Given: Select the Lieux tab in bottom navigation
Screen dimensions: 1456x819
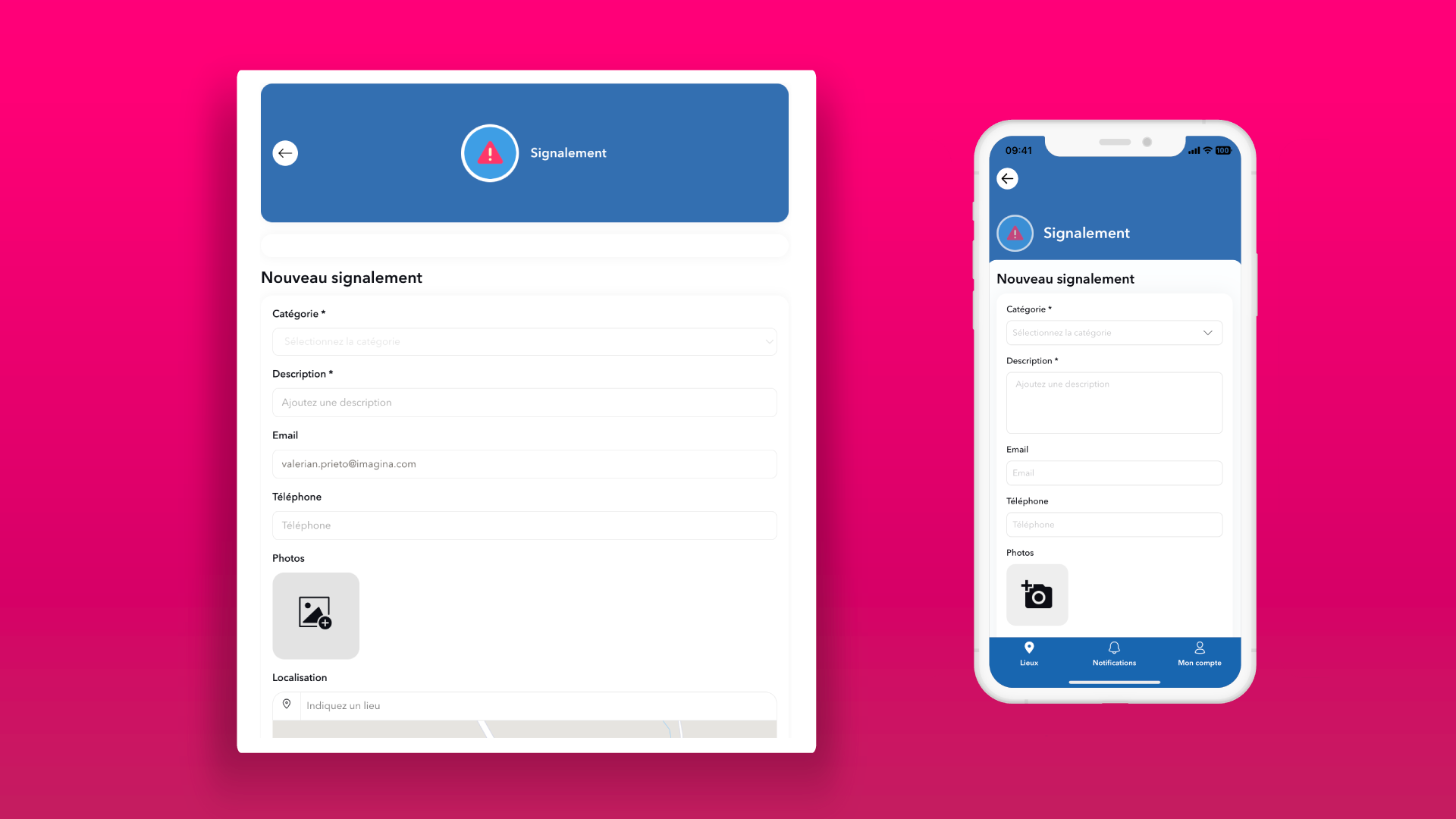Looking at the screenshot, I should coord(1029,654).
